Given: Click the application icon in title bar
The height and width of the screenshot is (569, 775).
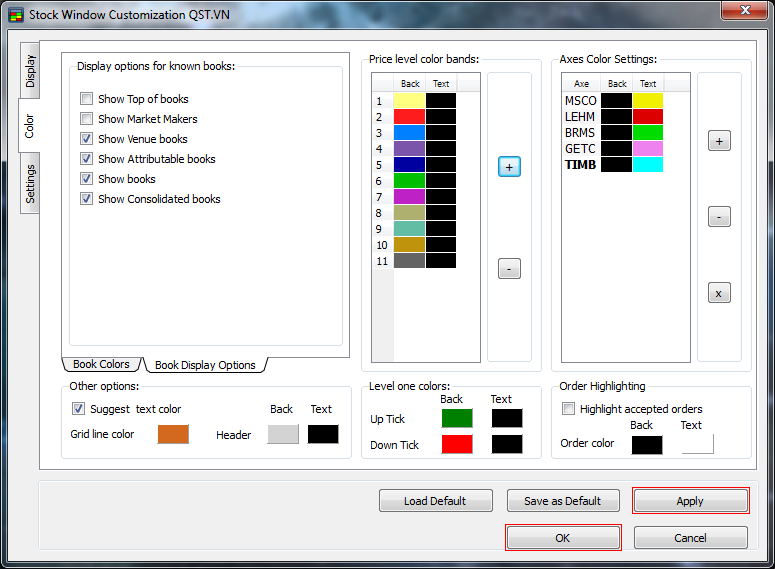Looking at the screenshot, I should click(x=16, y=14).
